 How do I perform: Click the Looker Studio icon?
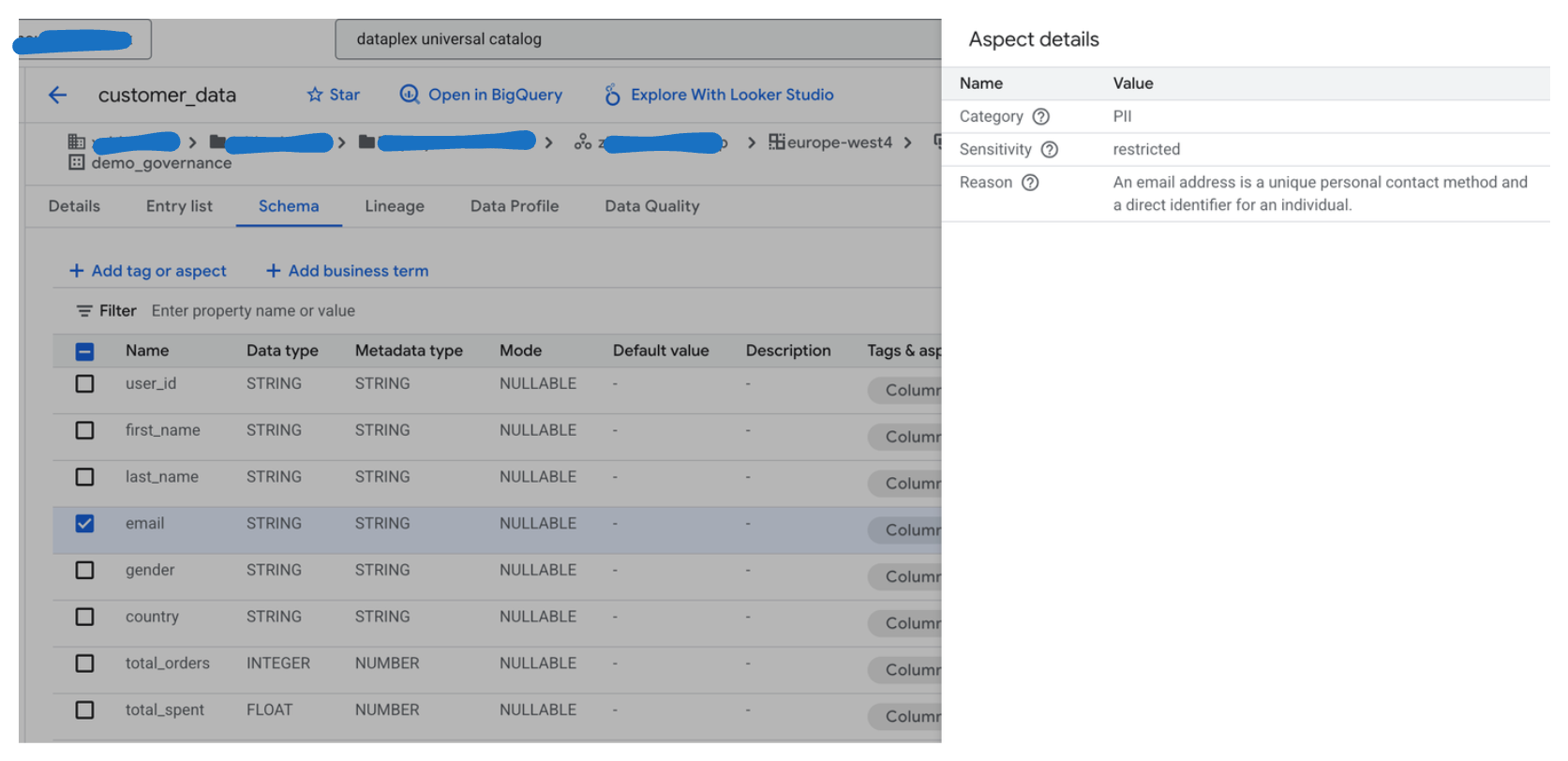pyautogui.click(x=612, y=95)
